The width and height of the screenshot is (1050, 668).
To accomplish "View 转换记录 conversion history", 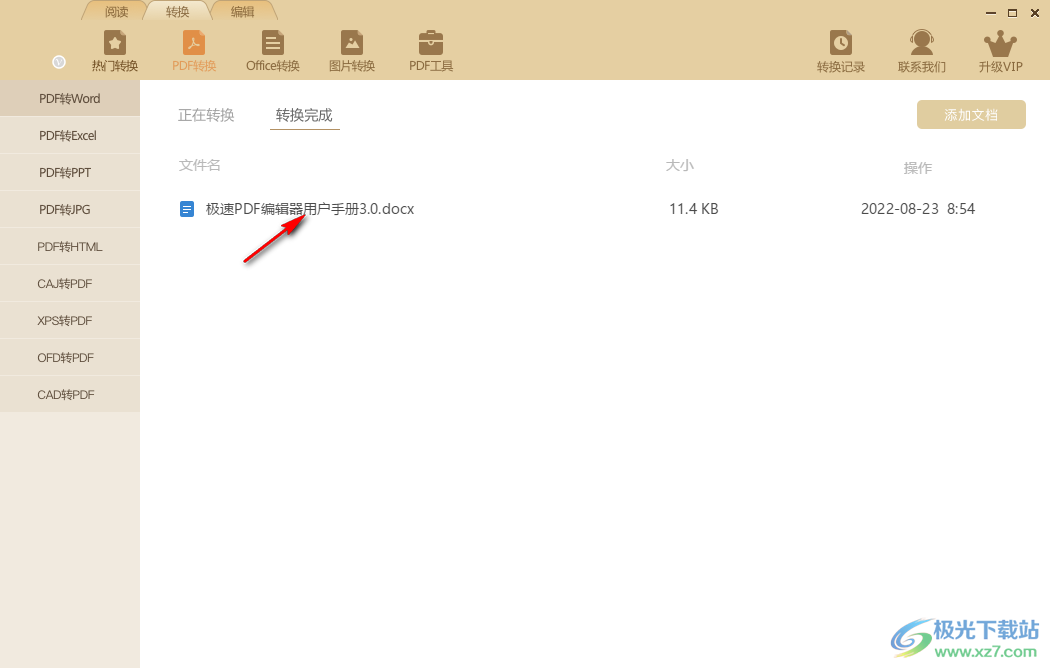I will 840,52.
